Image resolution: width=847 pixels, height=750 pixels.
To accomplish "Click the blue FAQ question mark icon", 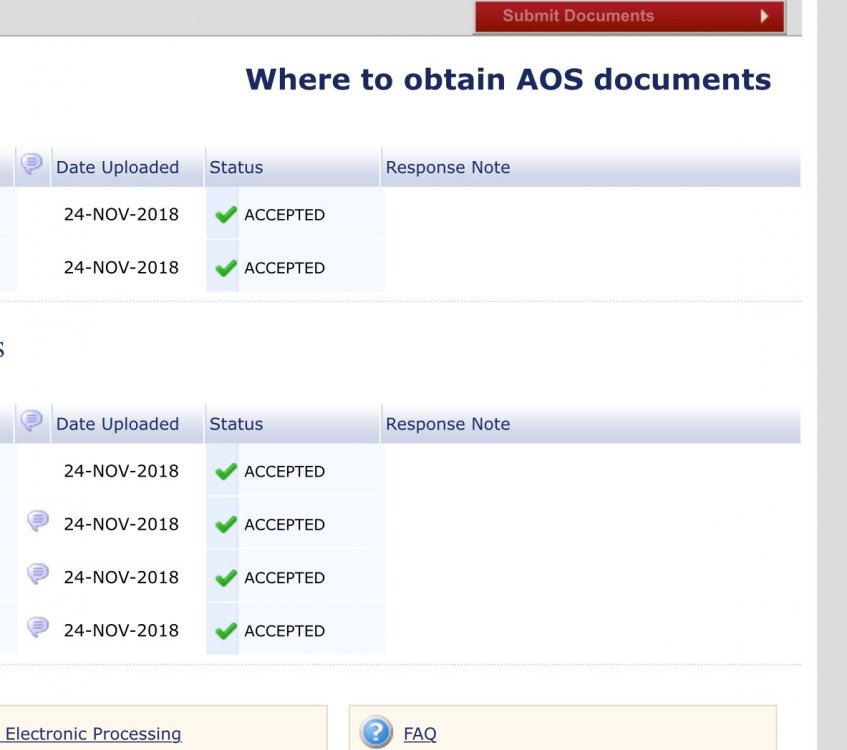I will tap(376, 733).
